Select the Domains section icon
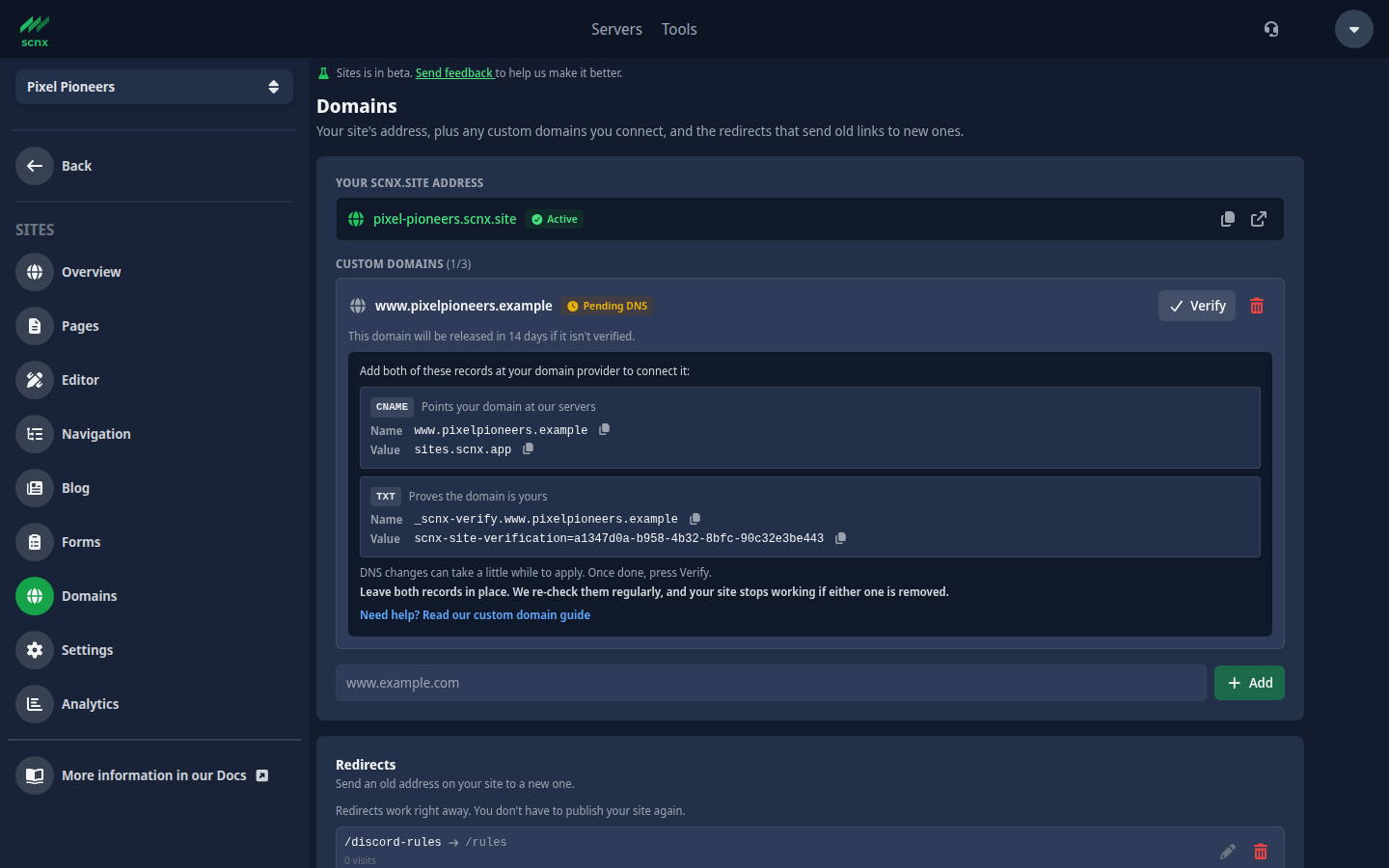 tap(35, 596)
